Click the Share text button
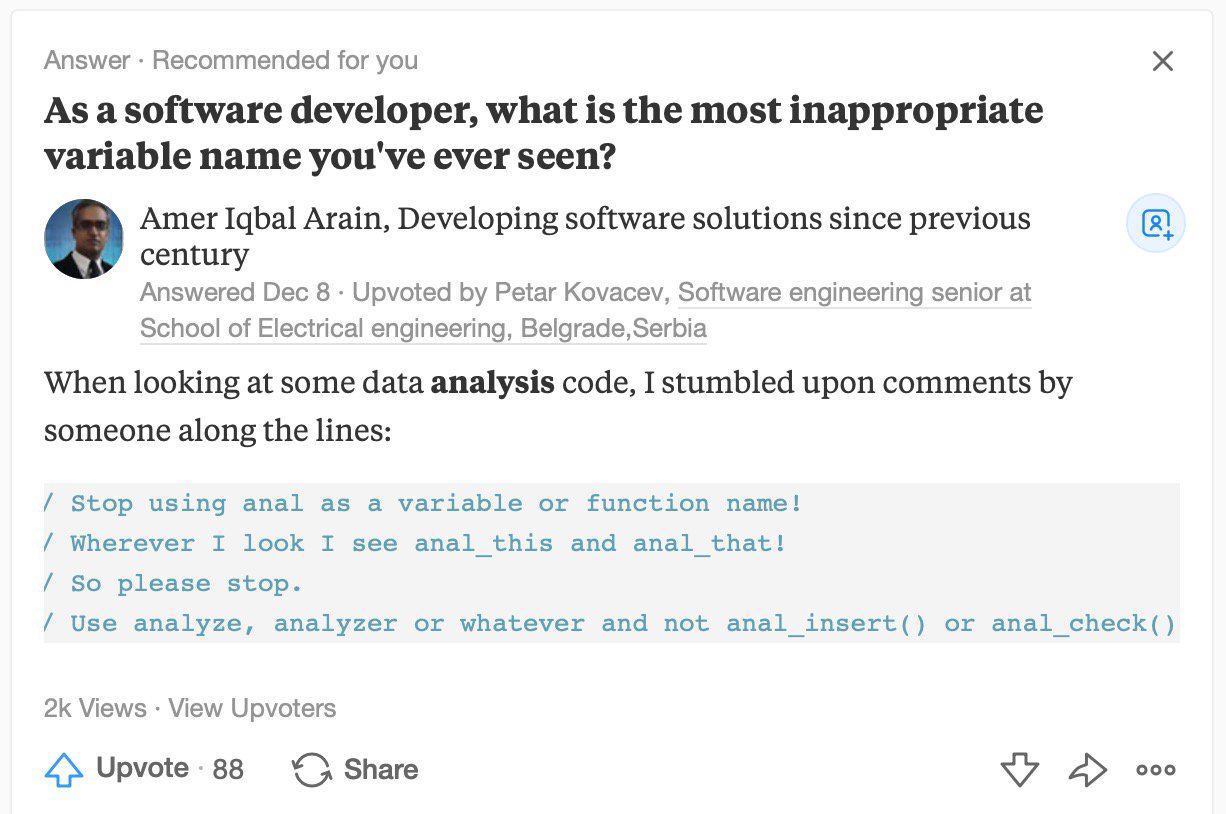 tap(381, 769)
